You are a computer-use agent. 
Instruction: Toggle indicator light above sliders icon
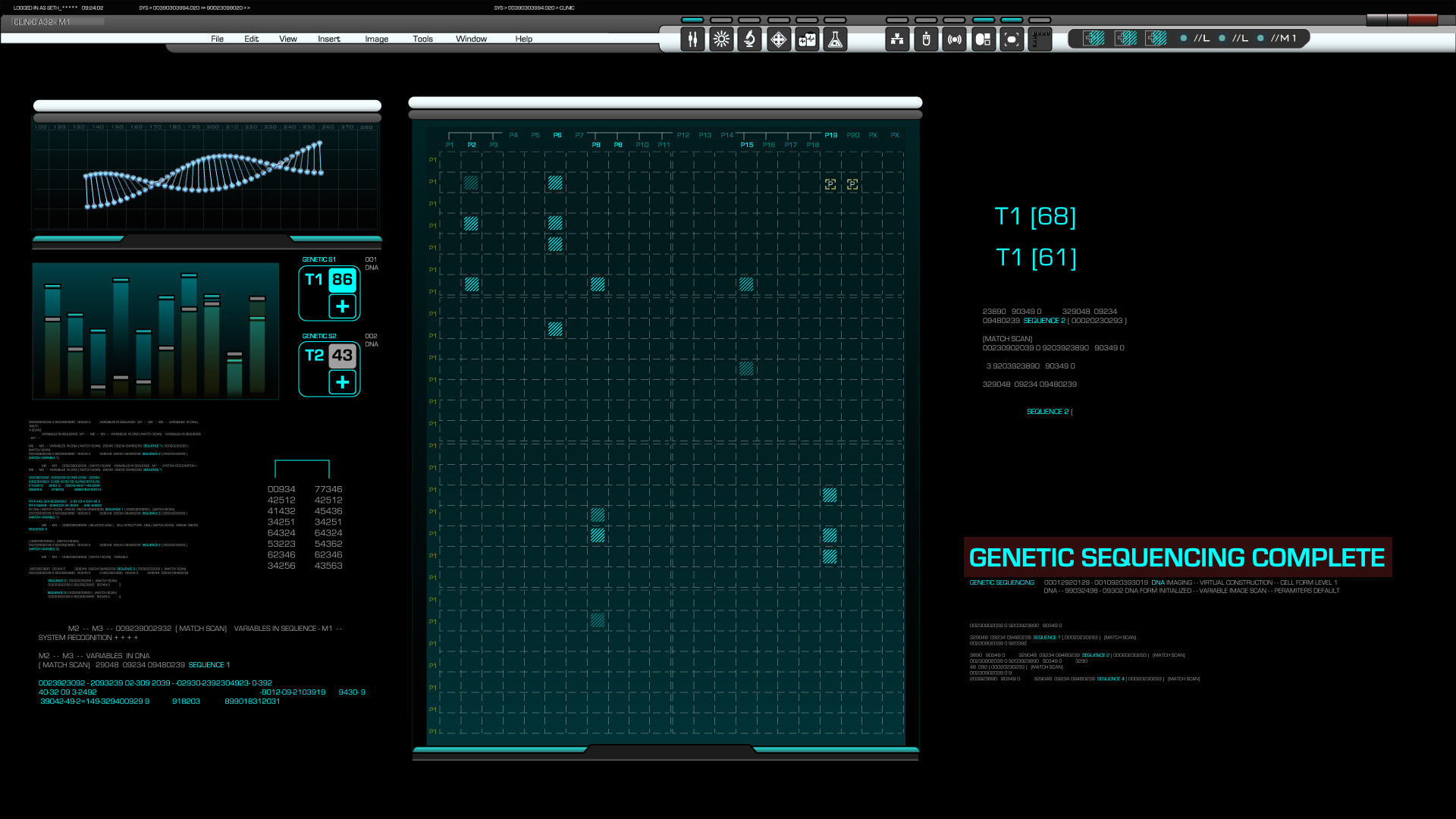pos(692,20)
